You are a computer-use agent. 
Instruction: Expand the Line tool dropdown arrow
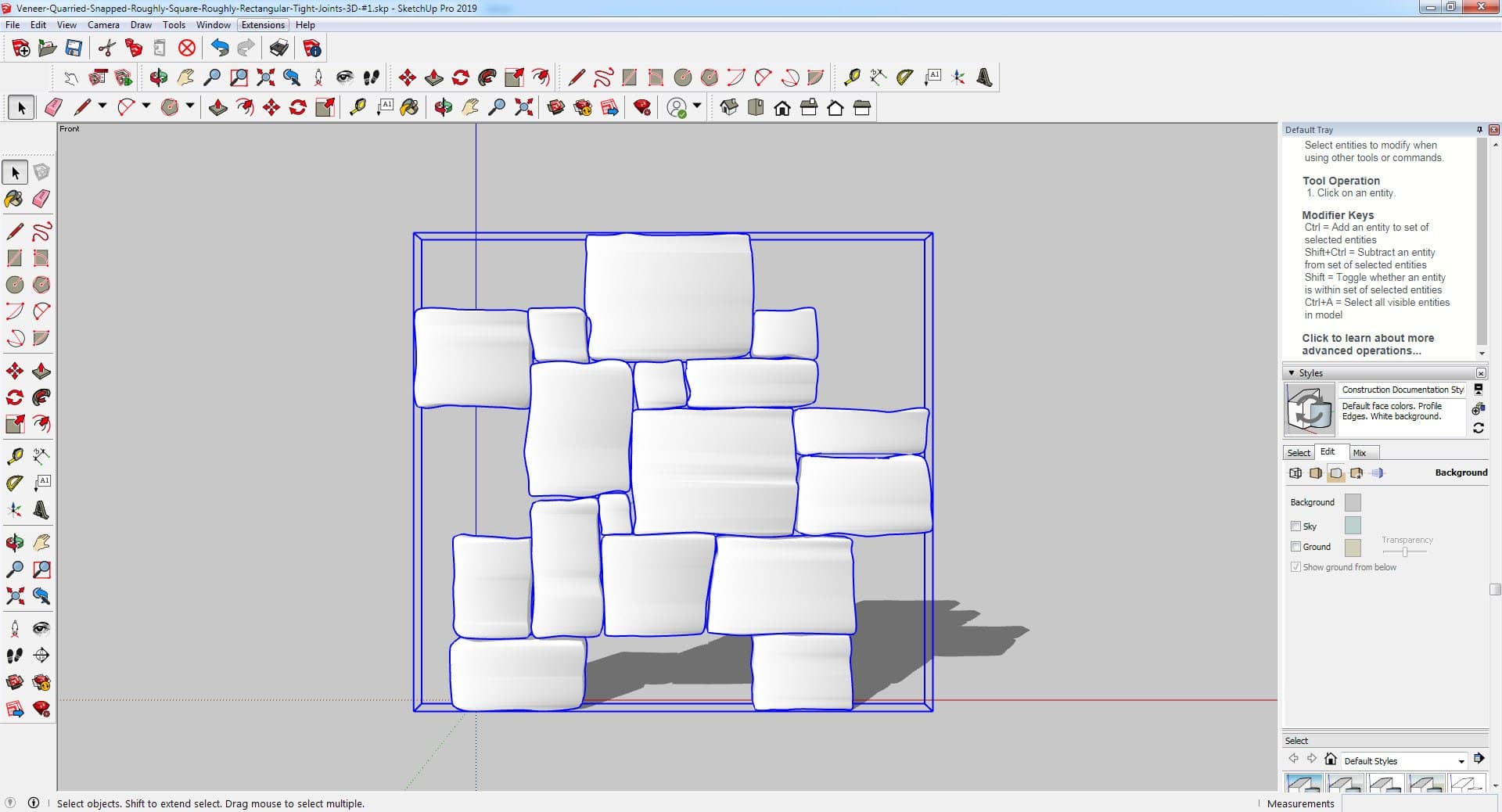click(102, 106)
